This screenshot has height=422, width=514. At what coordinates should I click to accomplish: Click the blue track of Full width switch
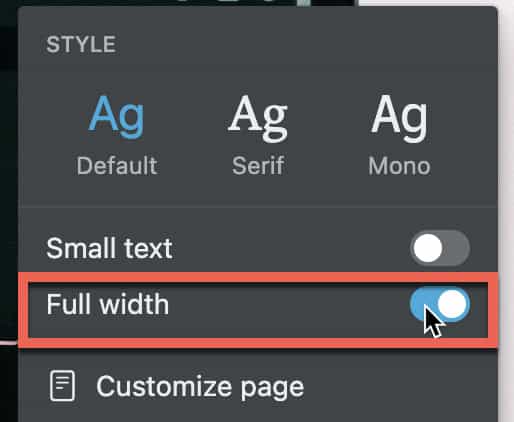423,302
